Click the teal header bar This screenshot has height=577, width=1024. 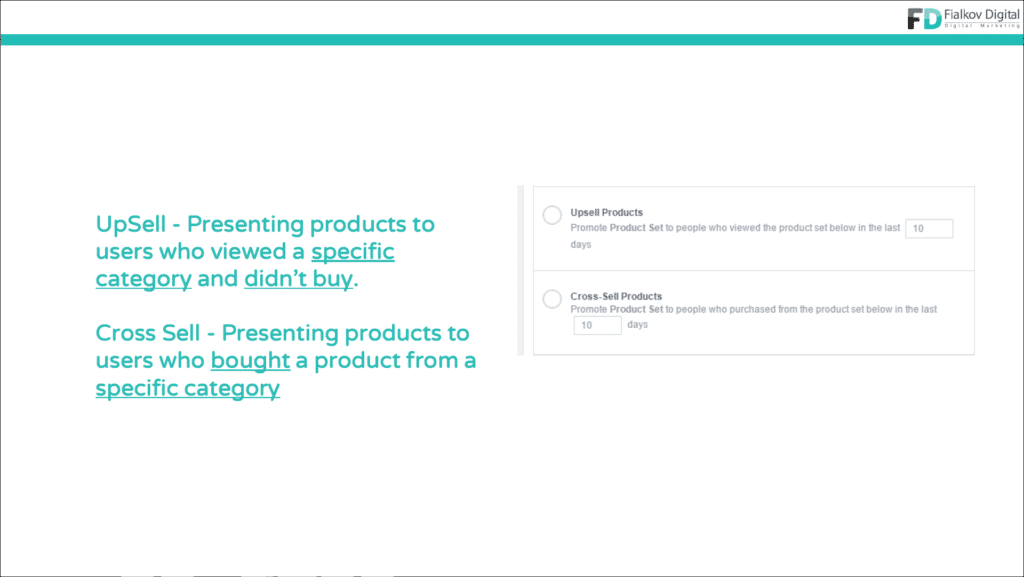[512, 40]
